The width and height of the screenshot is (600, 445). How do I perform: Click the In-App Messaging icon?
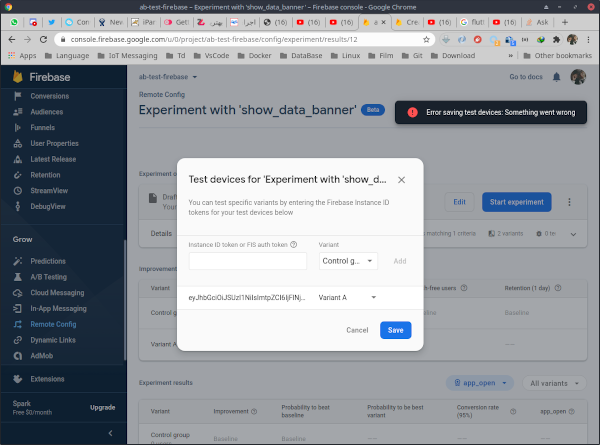pyautogui.click(x=18, y=308)
